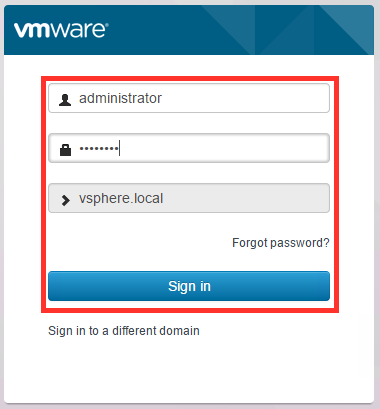This screenshot has width=380, height=409.
Task: Click the word administrator in username box
Action: pos(120,98)
